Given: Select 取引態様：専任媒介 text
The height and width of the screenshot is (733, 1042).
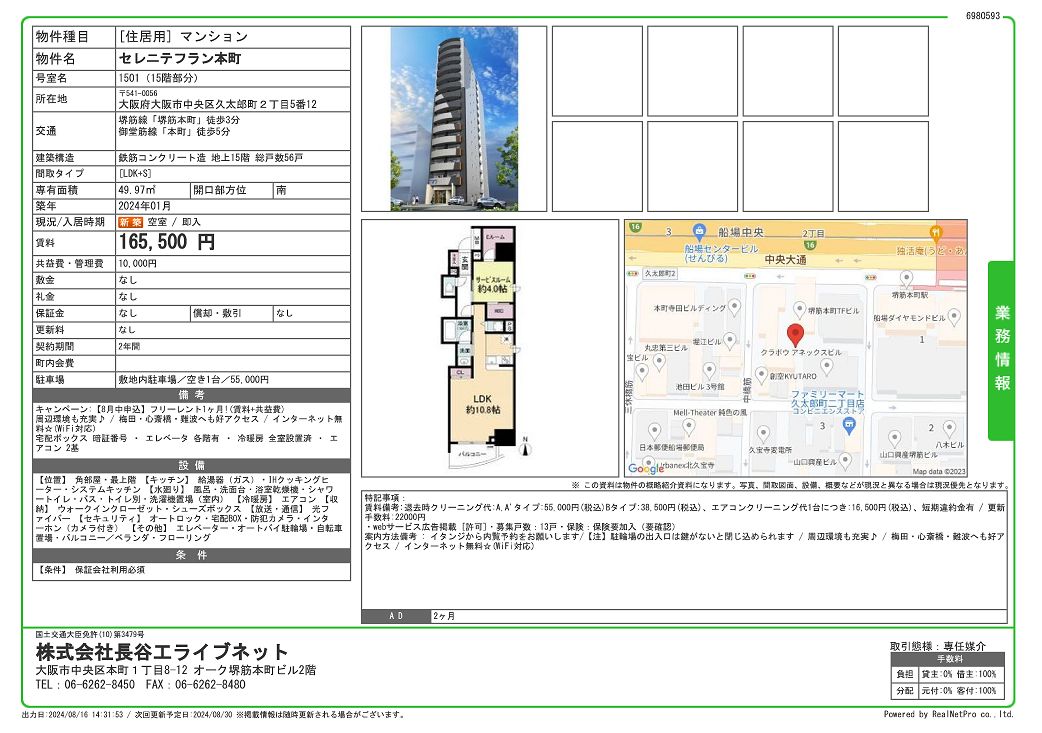Looking at the screenshot, I should click(x=938, y=646).
